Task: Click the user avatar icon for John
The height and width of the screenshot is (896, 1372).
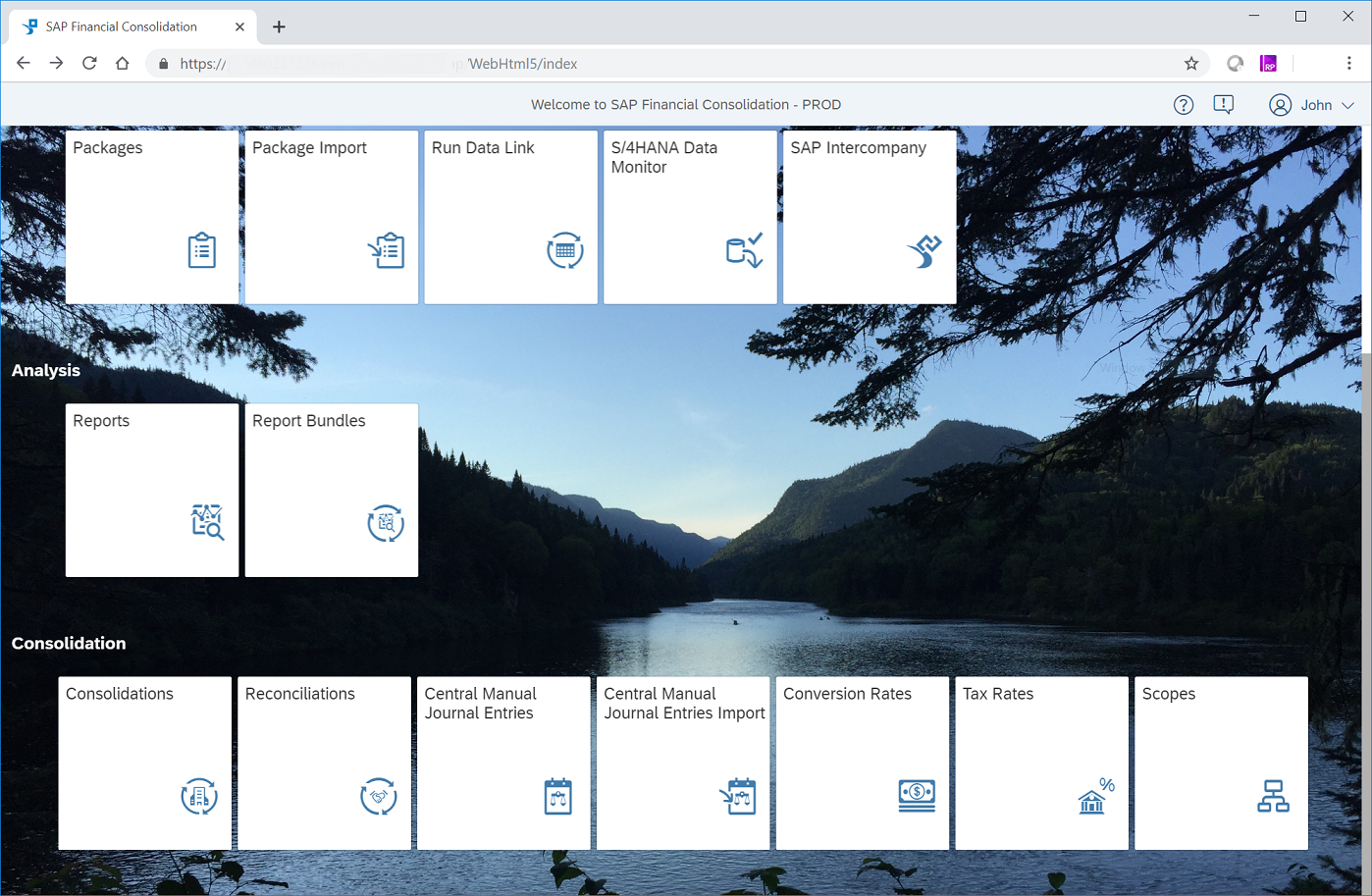Action: point(1280,105)
